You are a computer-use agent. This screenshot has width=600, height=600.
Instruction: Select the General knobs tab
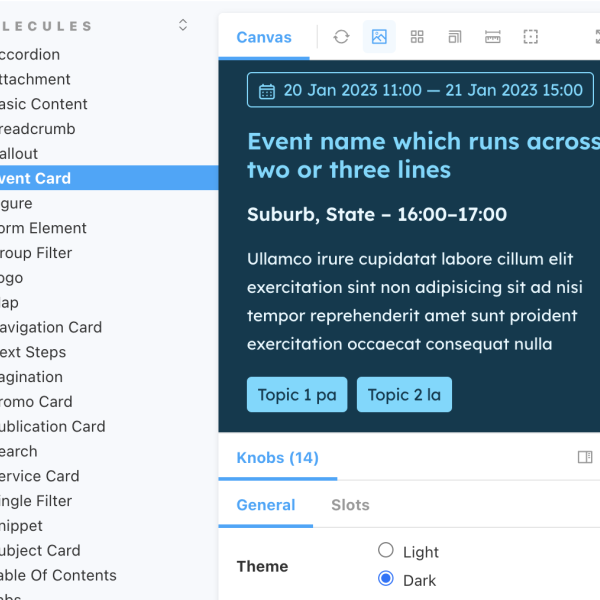coord(266,505)
